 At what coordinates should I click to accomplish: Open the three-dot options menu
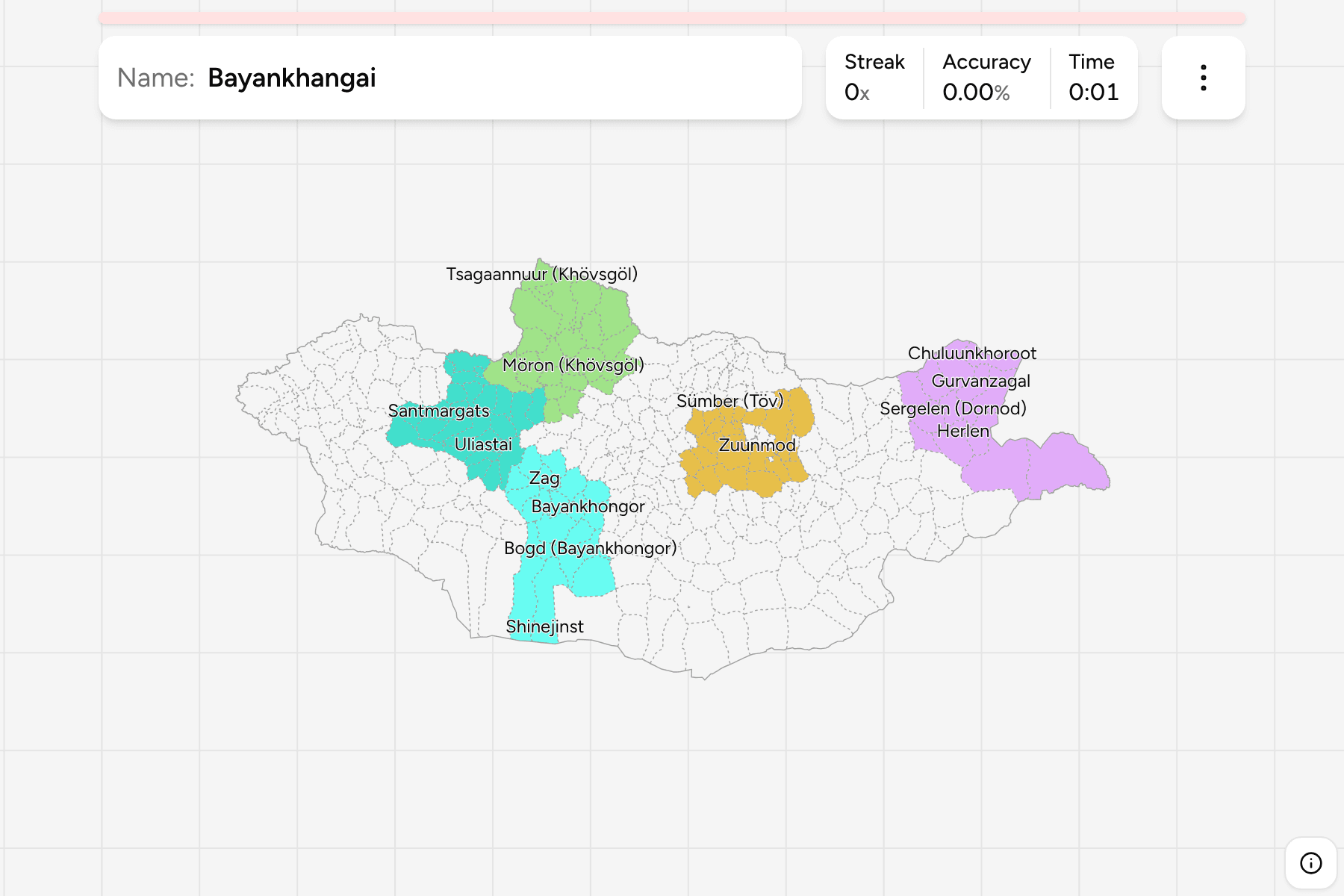tap(1203, 78)
